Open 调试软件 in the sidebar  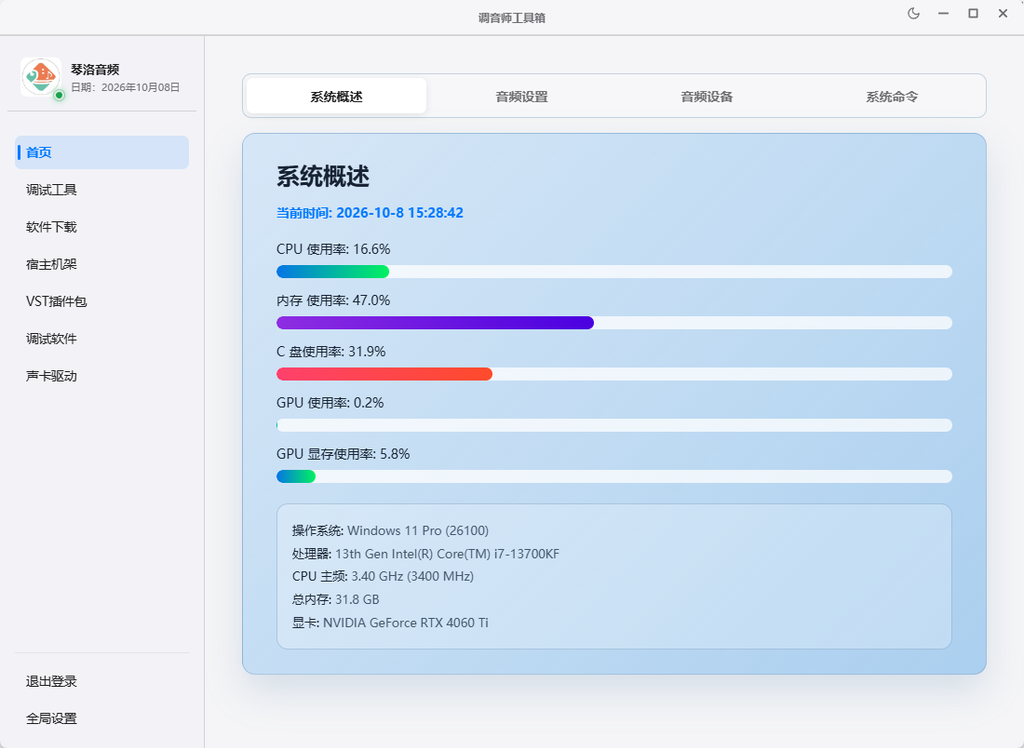coord(102,338)
